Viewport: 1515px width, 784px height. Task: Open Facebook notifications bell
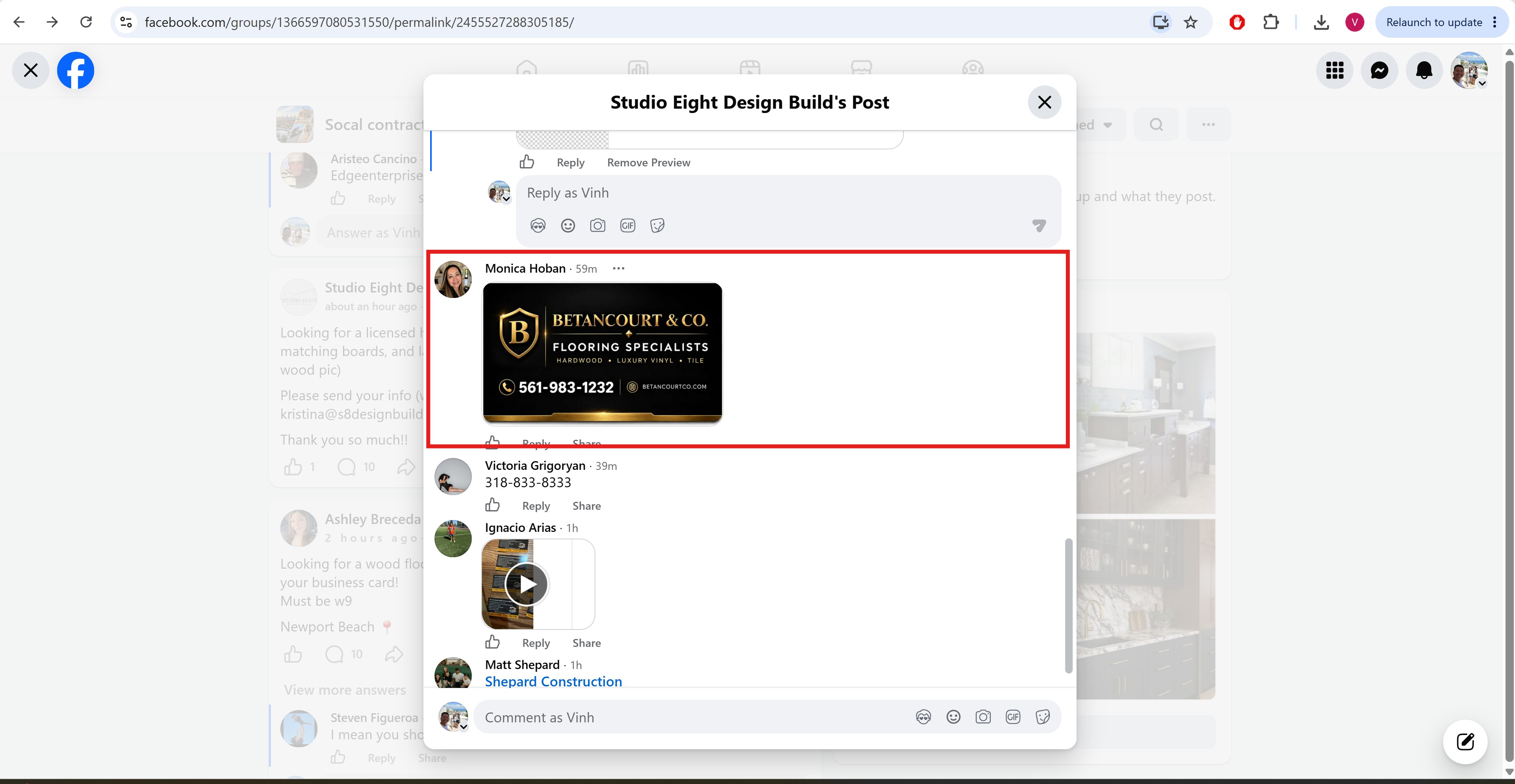coord(1424,70)
